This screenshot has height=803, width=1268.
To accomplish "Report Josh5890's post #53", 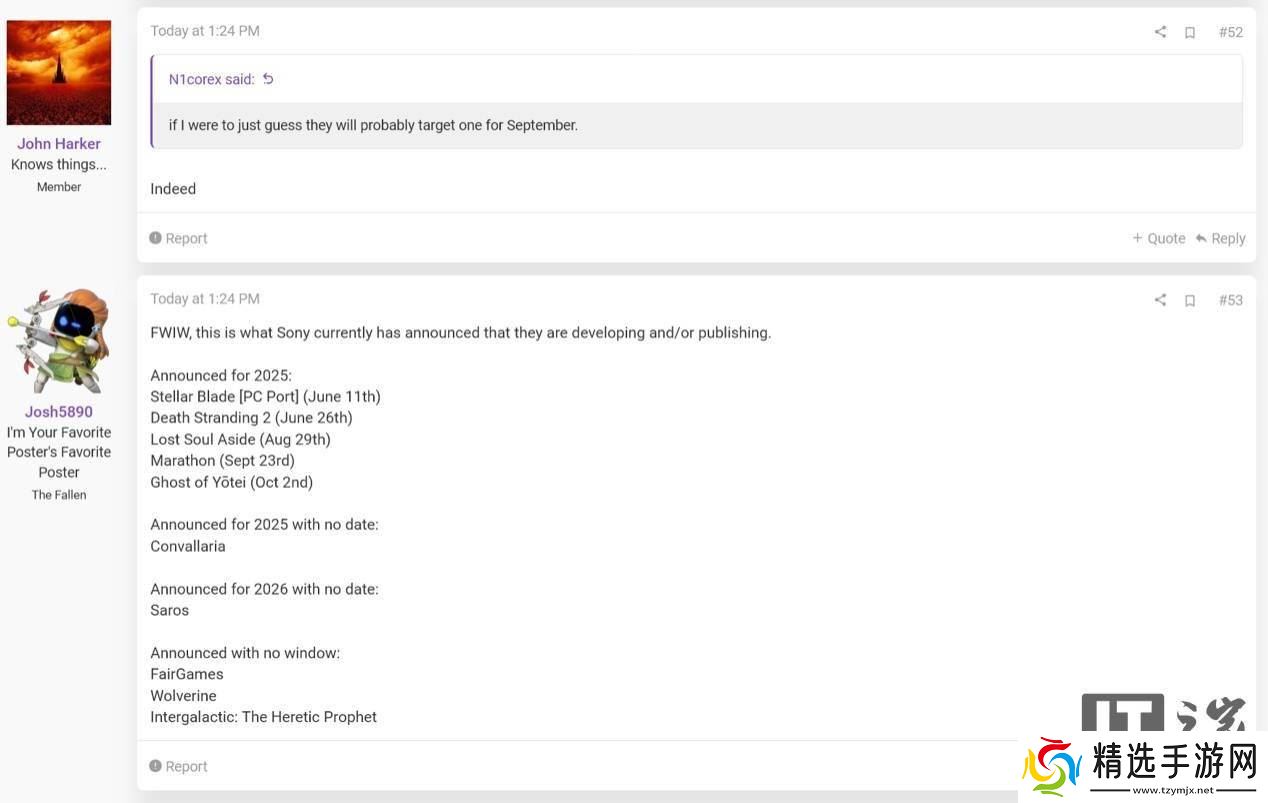I will pyautogui.click(x=179, y=766).
